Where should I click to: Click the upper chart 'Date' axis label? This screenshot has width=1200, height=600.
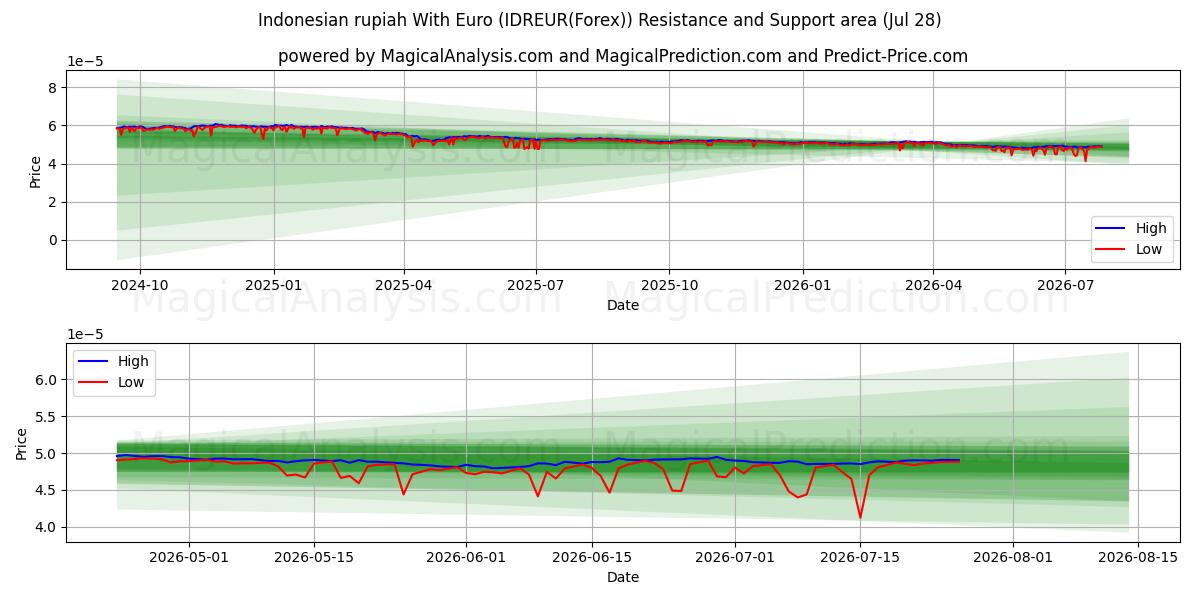(x=623, y=305)
